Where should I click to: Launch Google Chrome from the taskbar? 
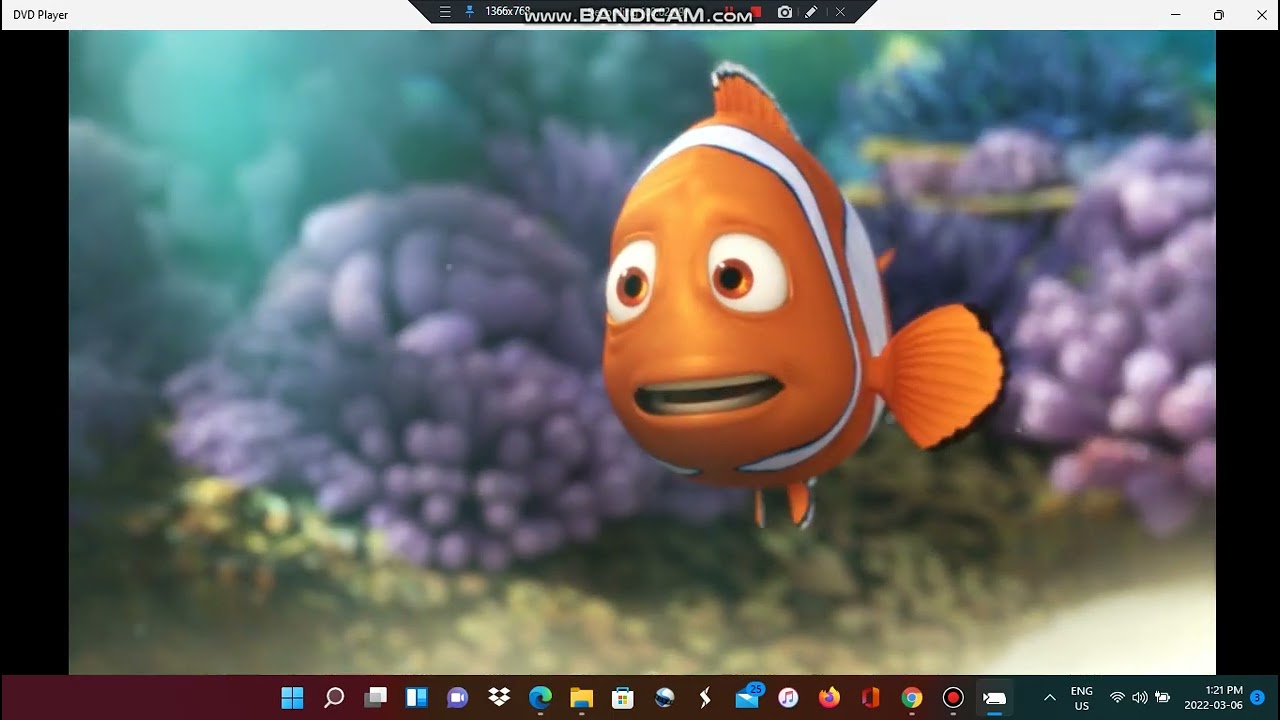pos(912,698)
